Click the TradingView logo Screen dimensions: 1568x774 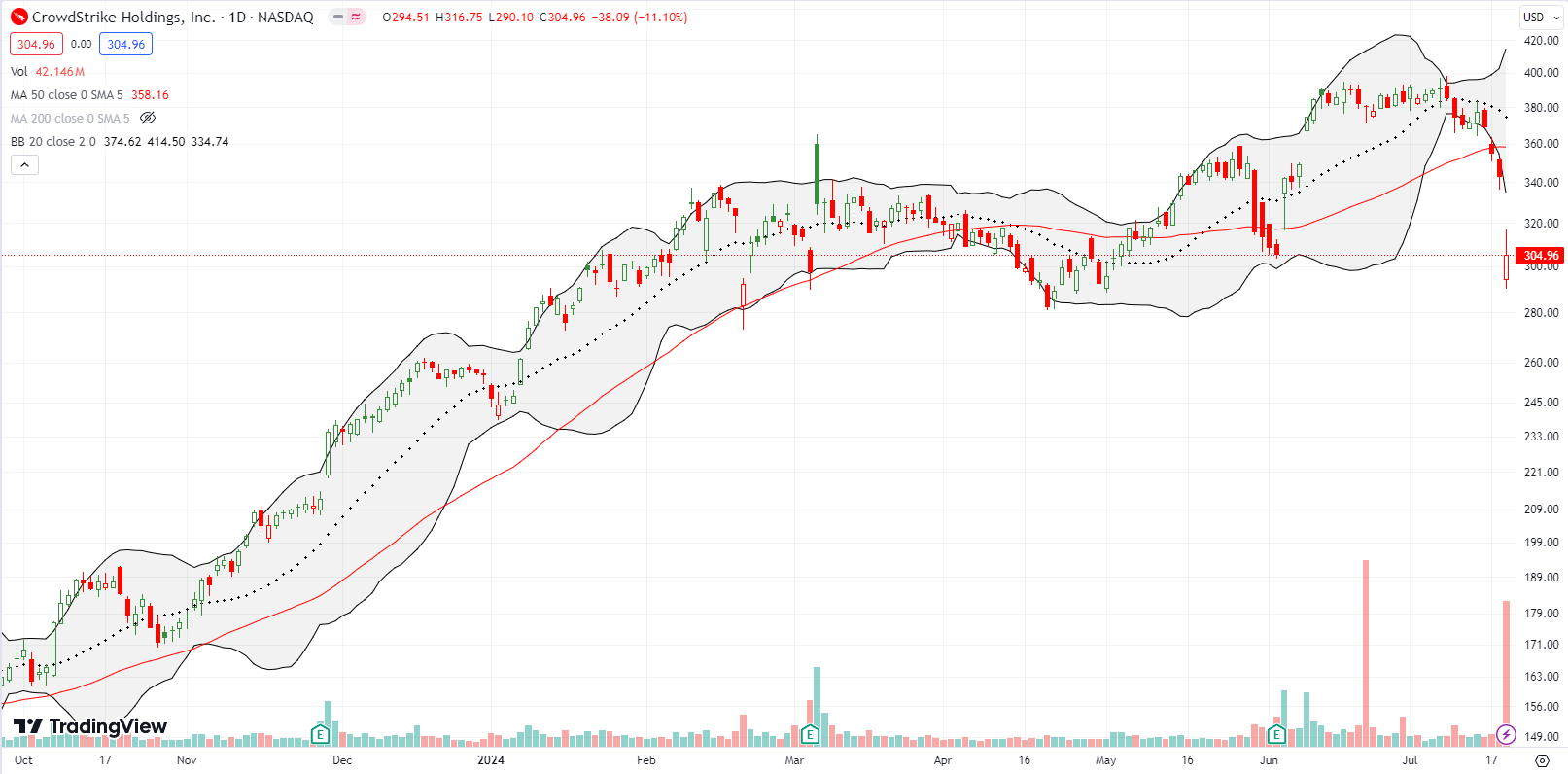(90, 726)
